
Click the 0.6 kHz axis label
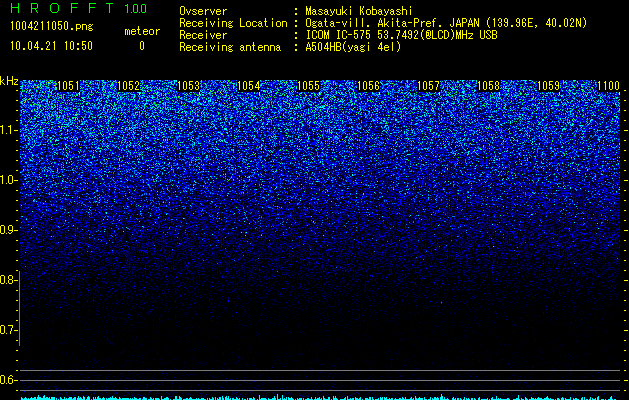[8, 380]
